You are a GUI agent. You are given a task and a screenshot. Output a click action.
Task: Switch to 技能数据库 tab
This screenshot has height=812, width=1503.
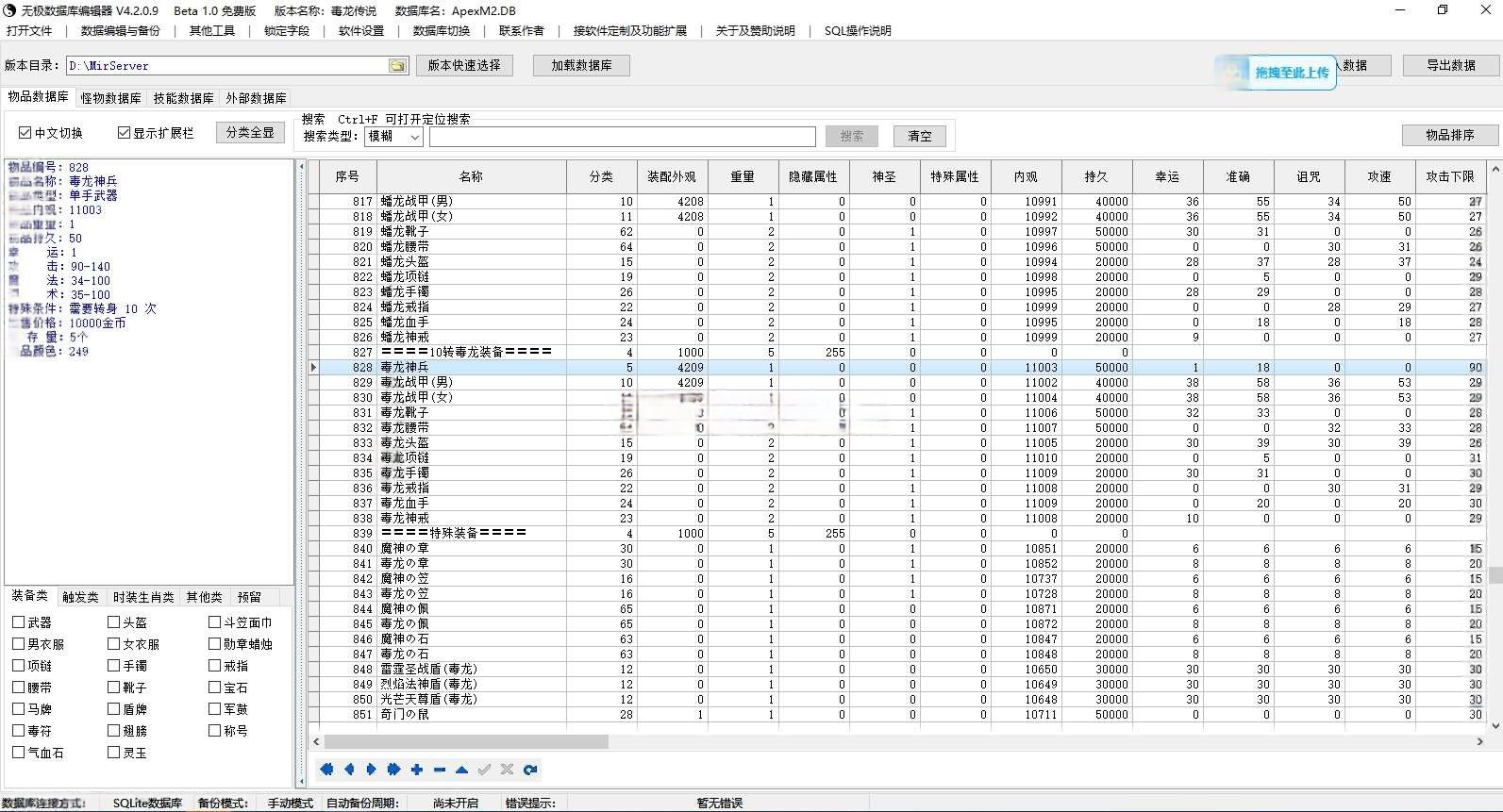[x=183, y=98]
